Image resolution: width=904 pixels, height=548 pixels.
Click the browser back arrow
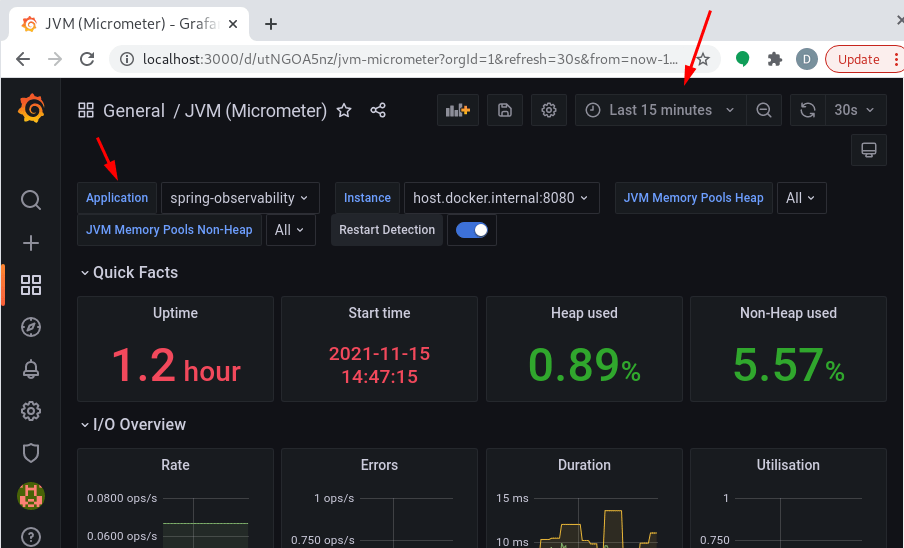(23, 59)
